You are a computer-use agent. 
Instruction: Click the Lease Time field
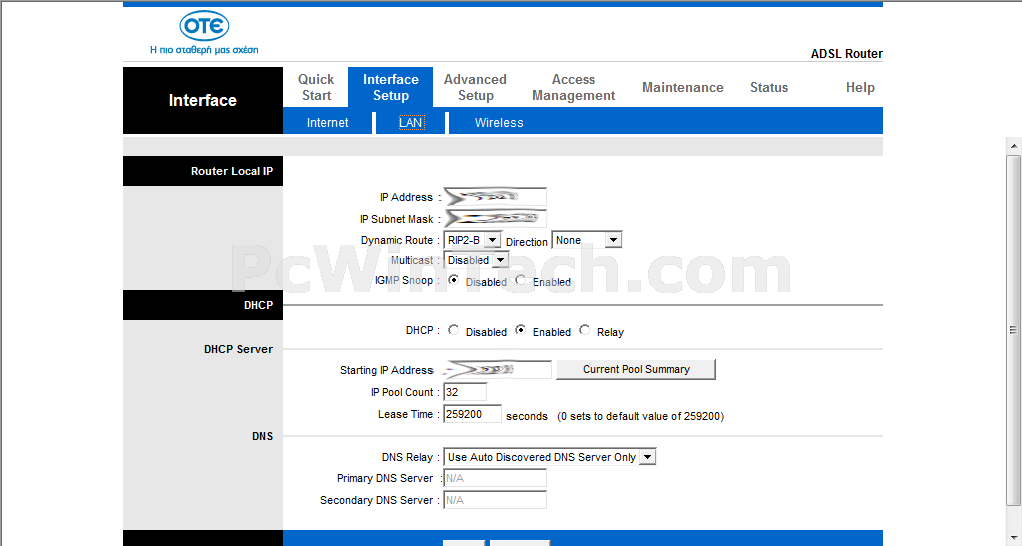pyautogui.click(x=472, y=414)
